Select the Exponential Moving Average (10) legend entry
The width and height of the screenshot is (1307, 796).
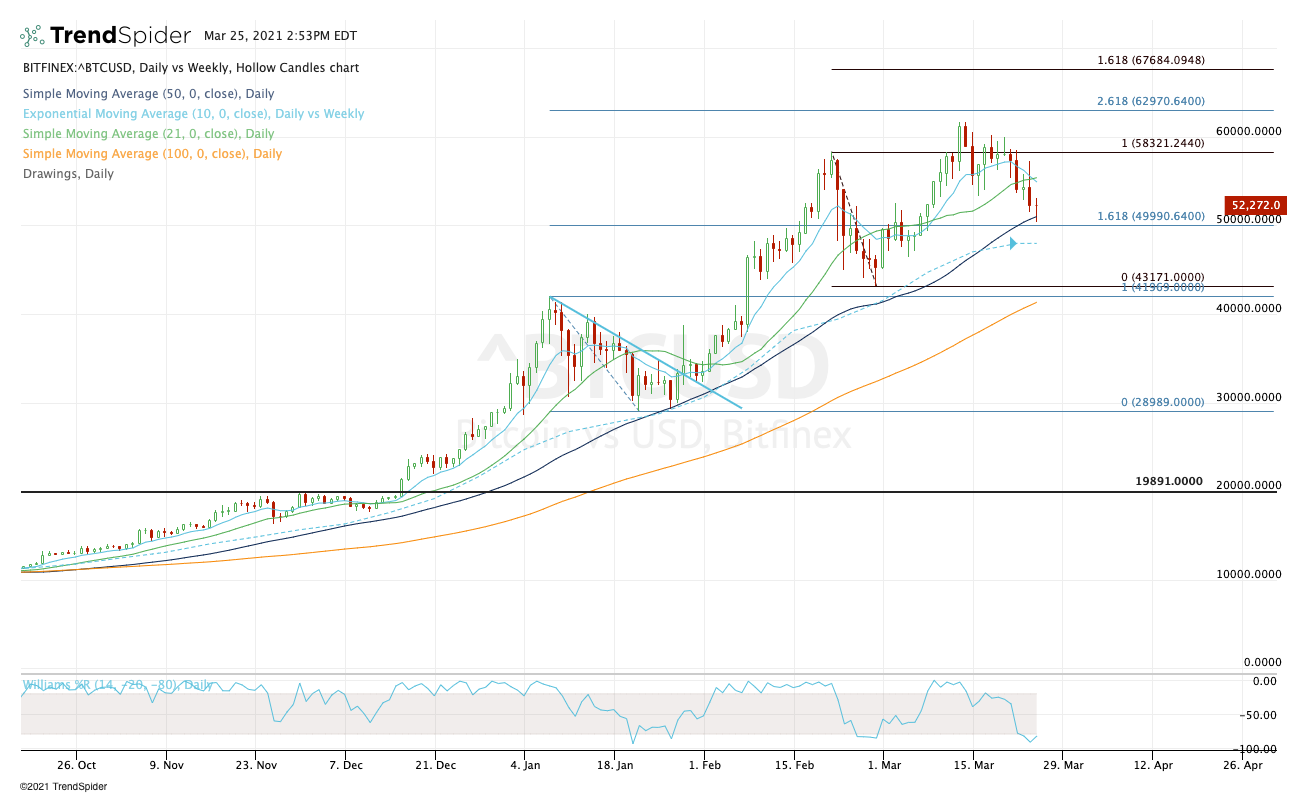pyautogui.click(x=193, y=114)
